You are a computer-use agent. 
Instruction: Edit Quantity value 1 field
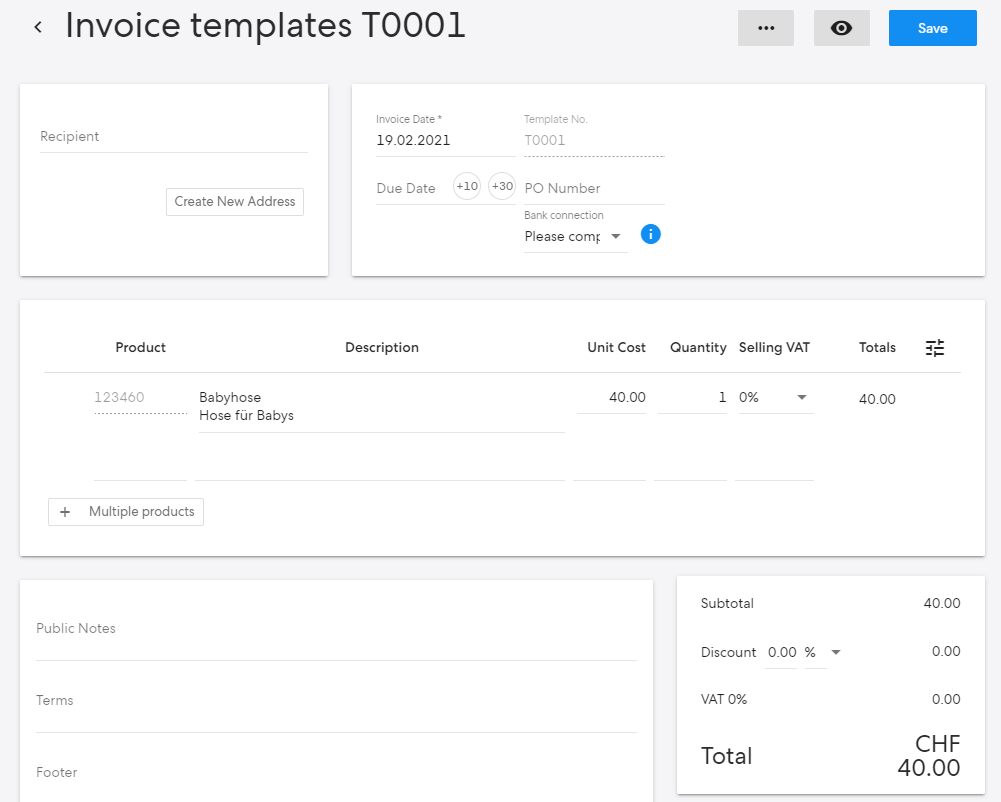[x=692, y=398]
